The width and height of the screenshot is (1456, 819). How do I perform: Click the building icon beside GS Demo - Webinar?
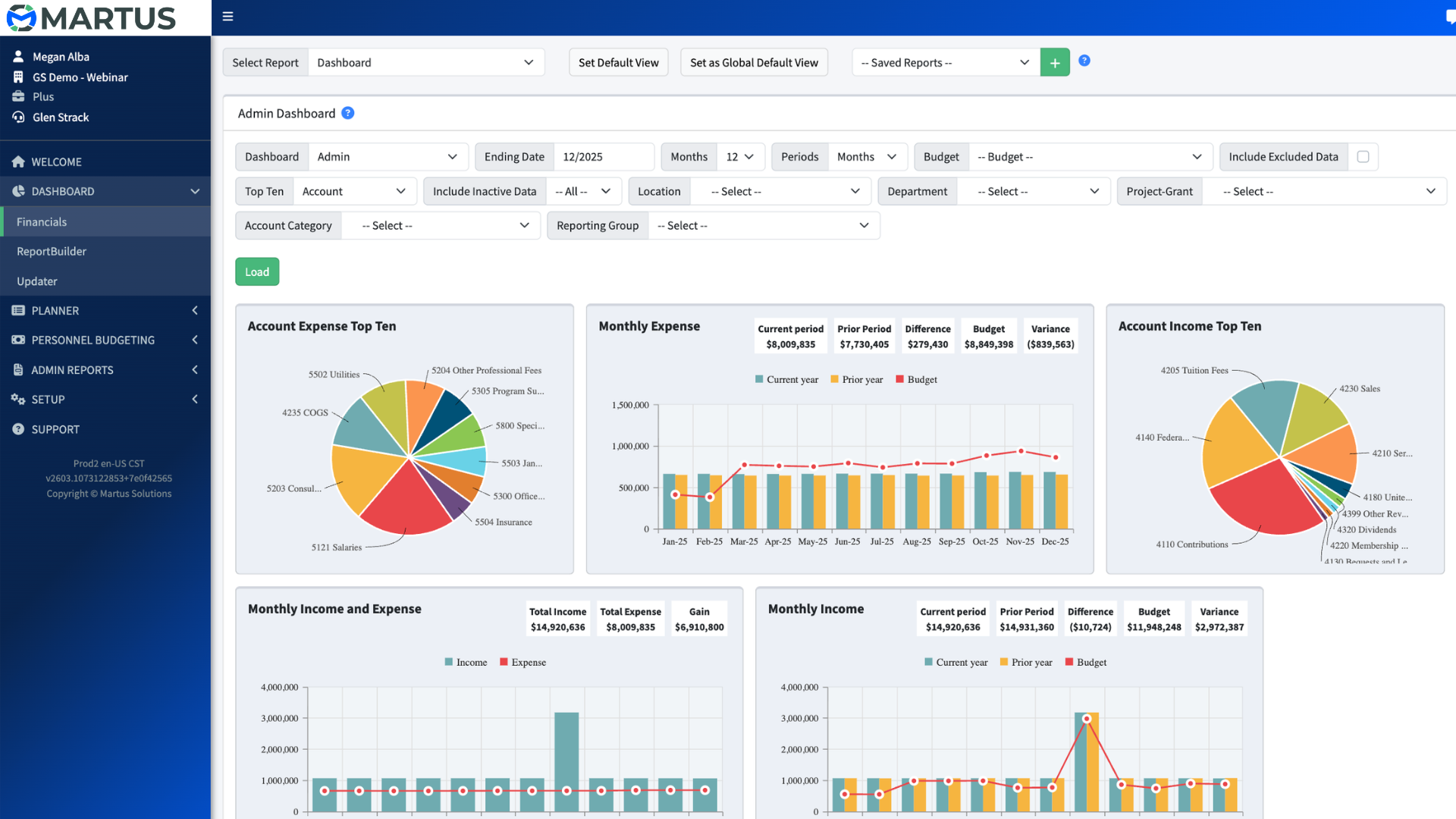pos(18,77)
